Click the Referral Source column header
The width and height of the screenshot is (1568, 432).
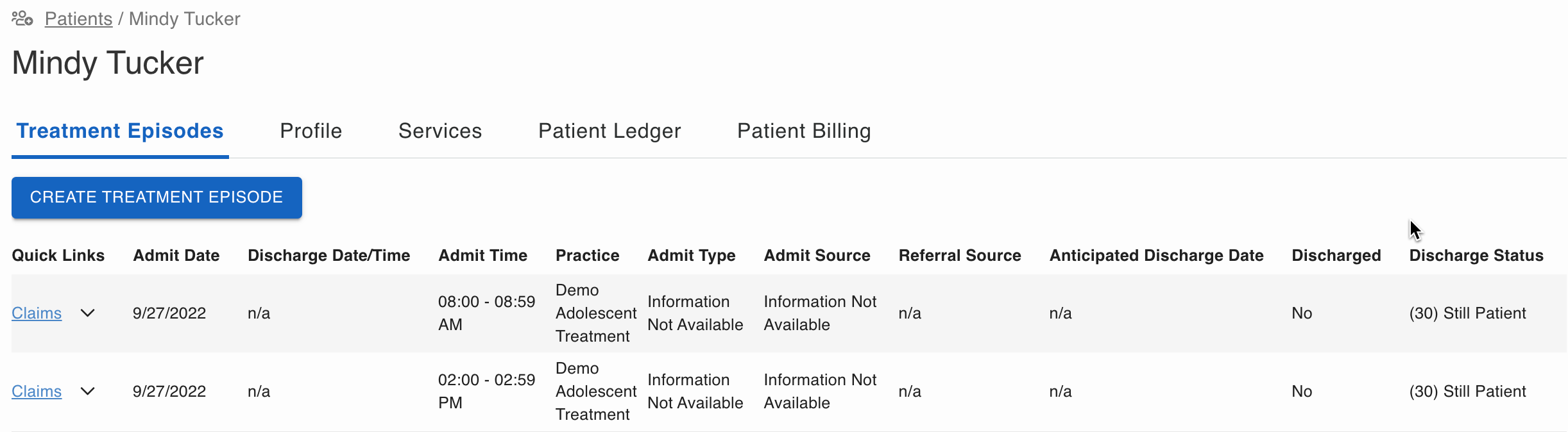(x=960, y=256)
